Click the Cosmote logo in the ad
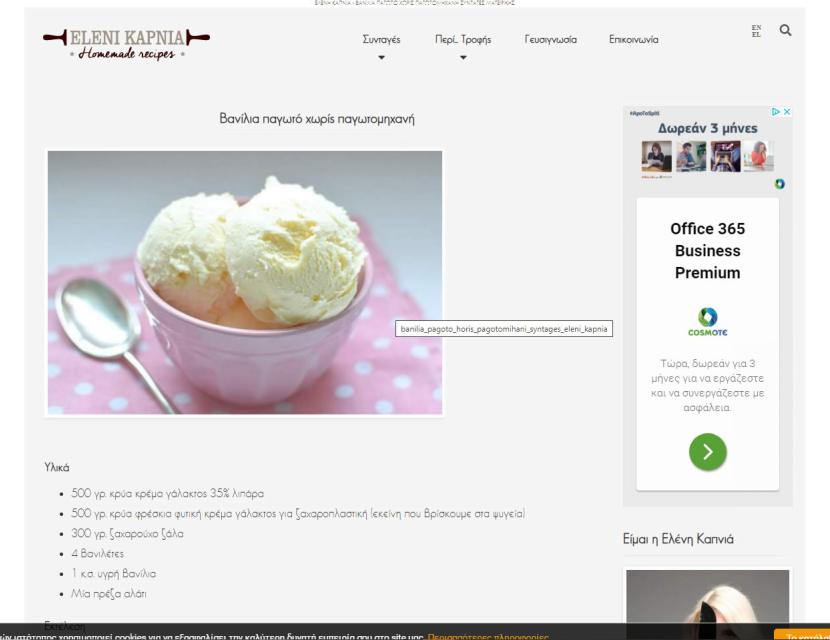This screenshot has width=830, height=640. point(708,322)
